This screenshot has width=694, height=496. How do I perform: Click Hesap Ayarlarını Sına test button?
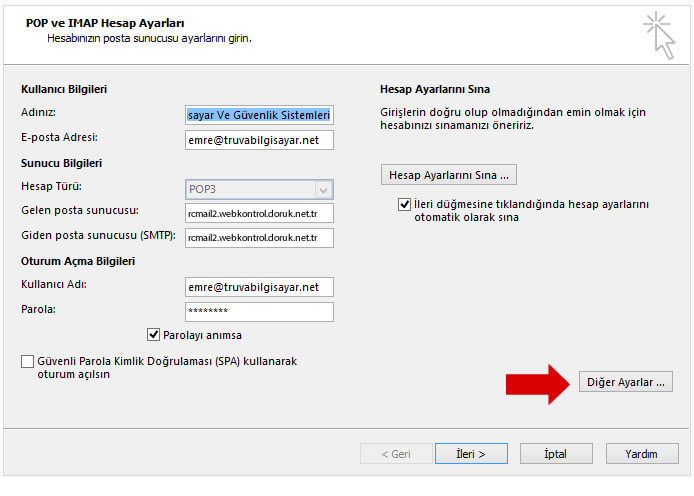pyautogui.click(x=449, y=175)
